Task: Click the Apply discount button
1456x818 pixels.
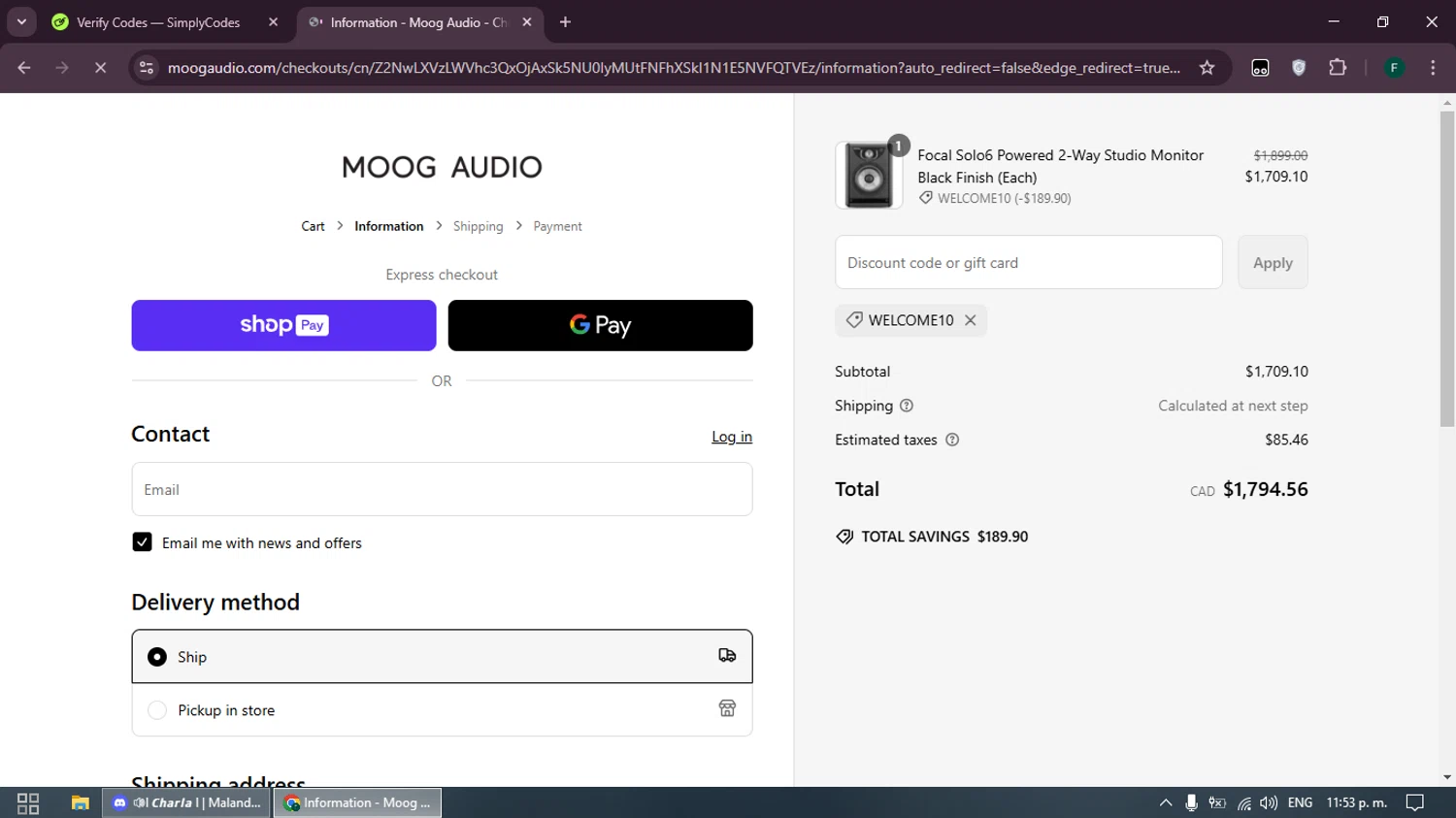Action: pyautogui.click(x=1273, y=262)
